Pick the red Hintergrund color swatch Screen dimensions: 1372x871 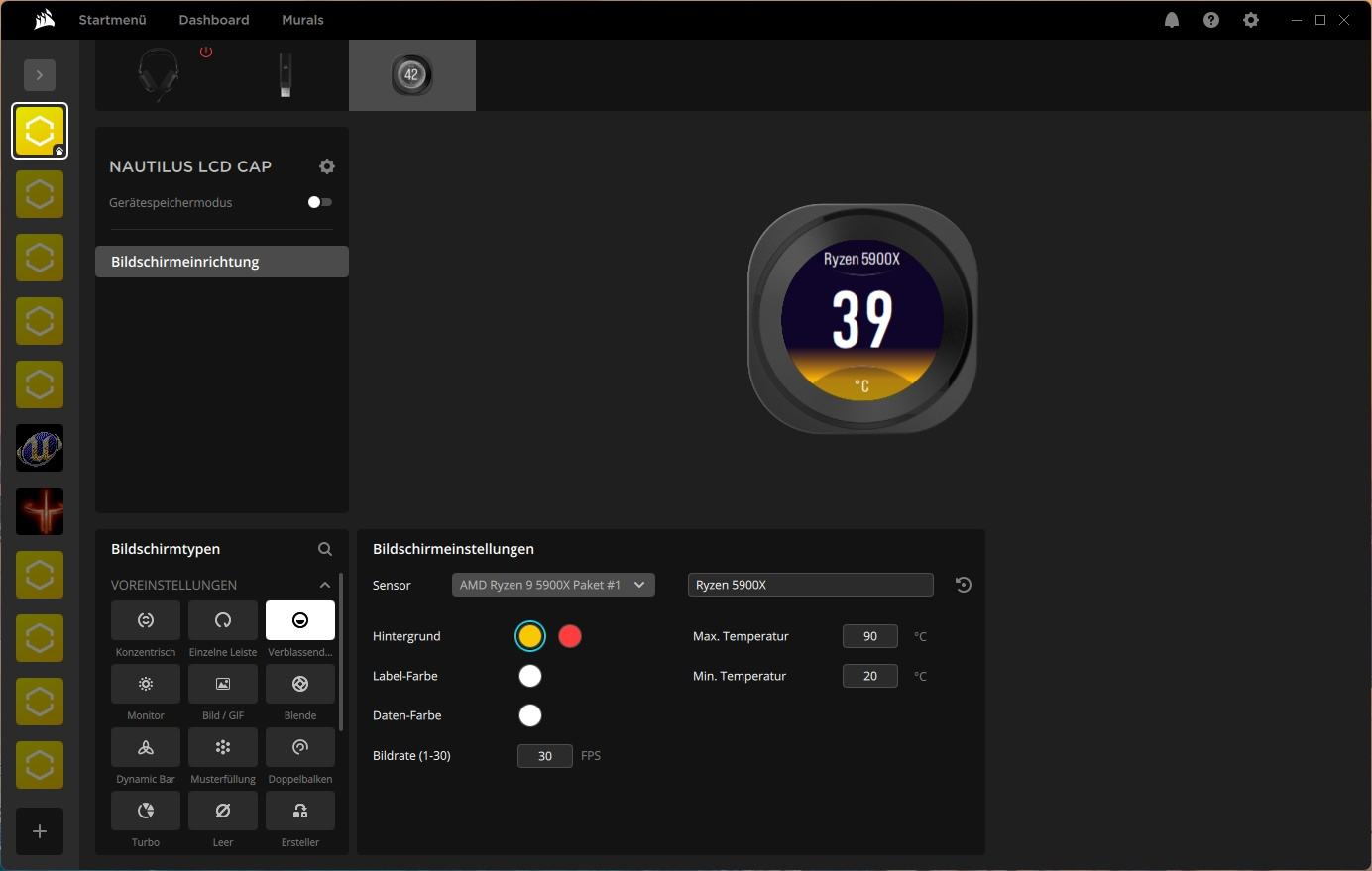click(570, 636)
